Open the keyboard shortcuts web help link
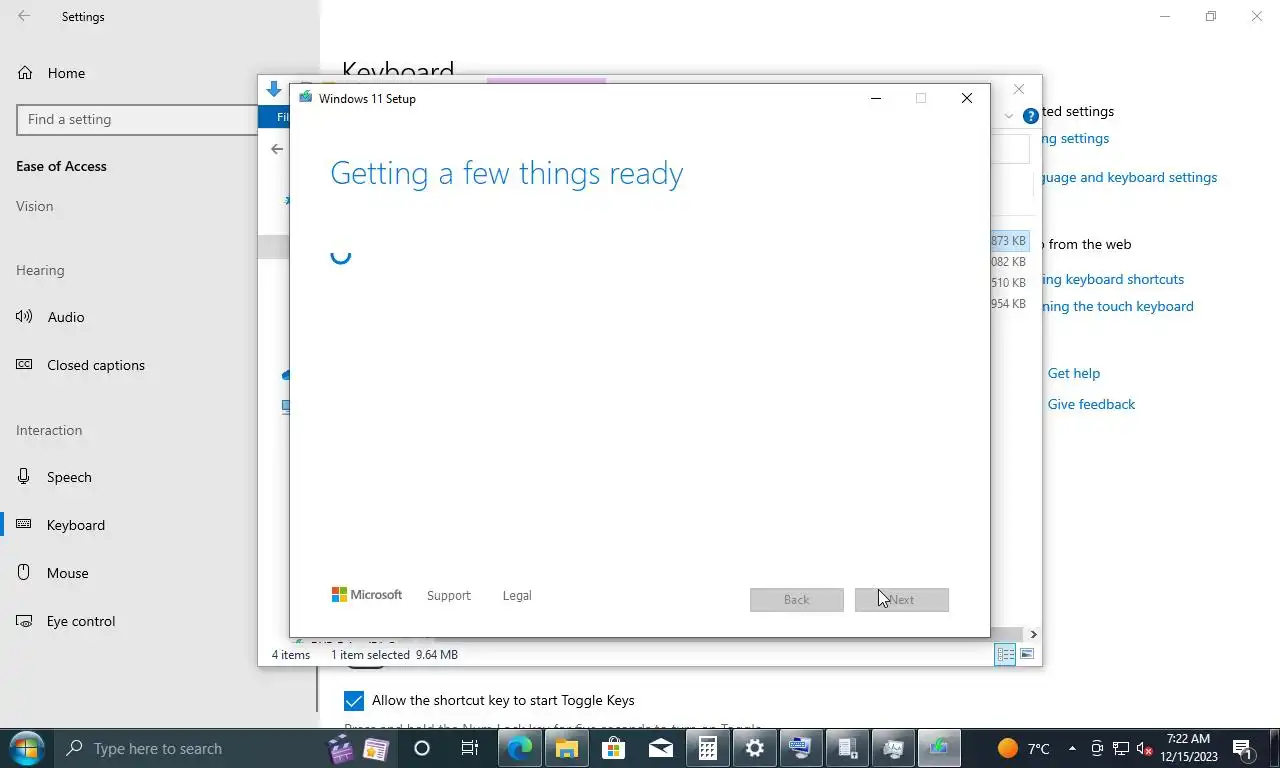The height and width of the screenshot is (768, 1280). click(1115, 279)
